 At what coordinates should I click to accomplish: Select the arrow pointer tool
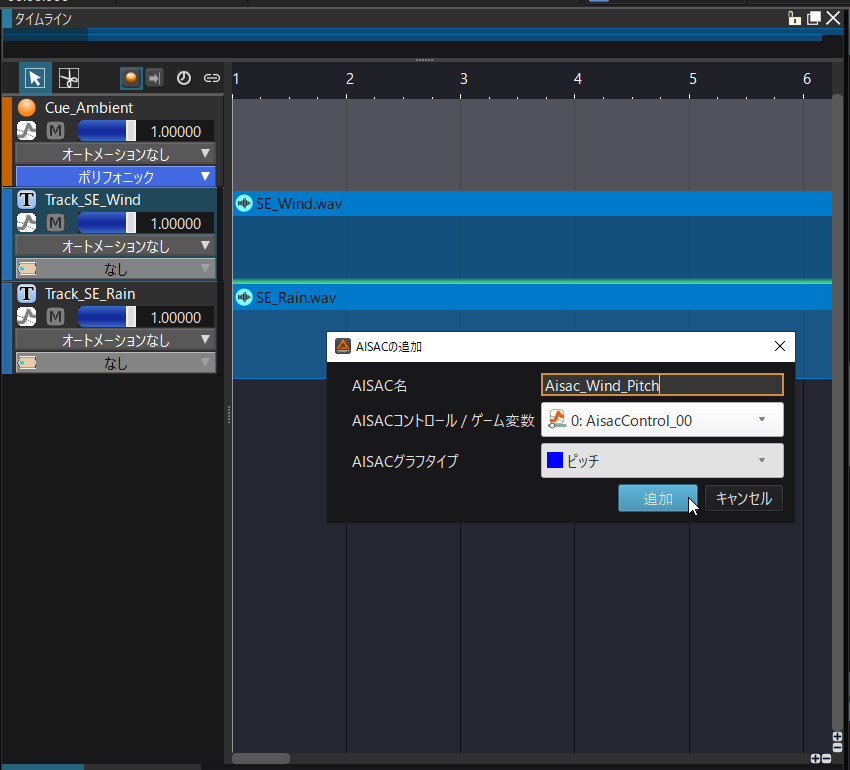(x=35, y=78)
